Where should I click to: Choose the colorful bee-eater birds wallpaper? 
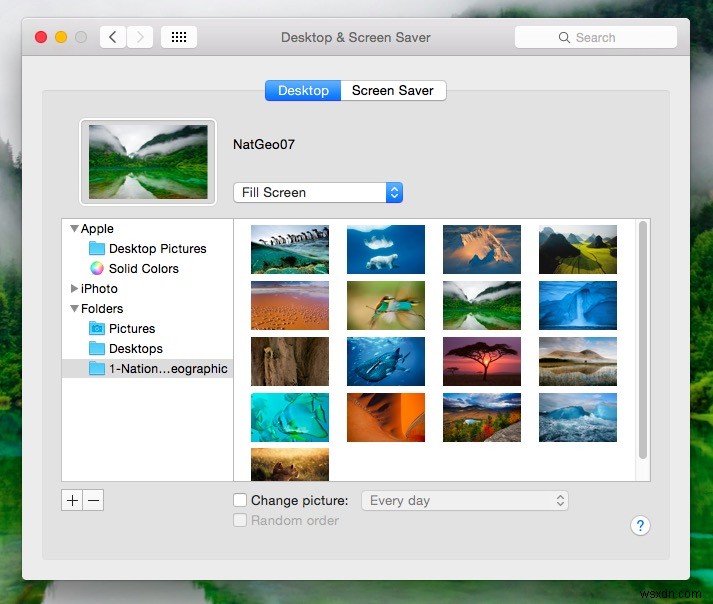pos(386,305)
